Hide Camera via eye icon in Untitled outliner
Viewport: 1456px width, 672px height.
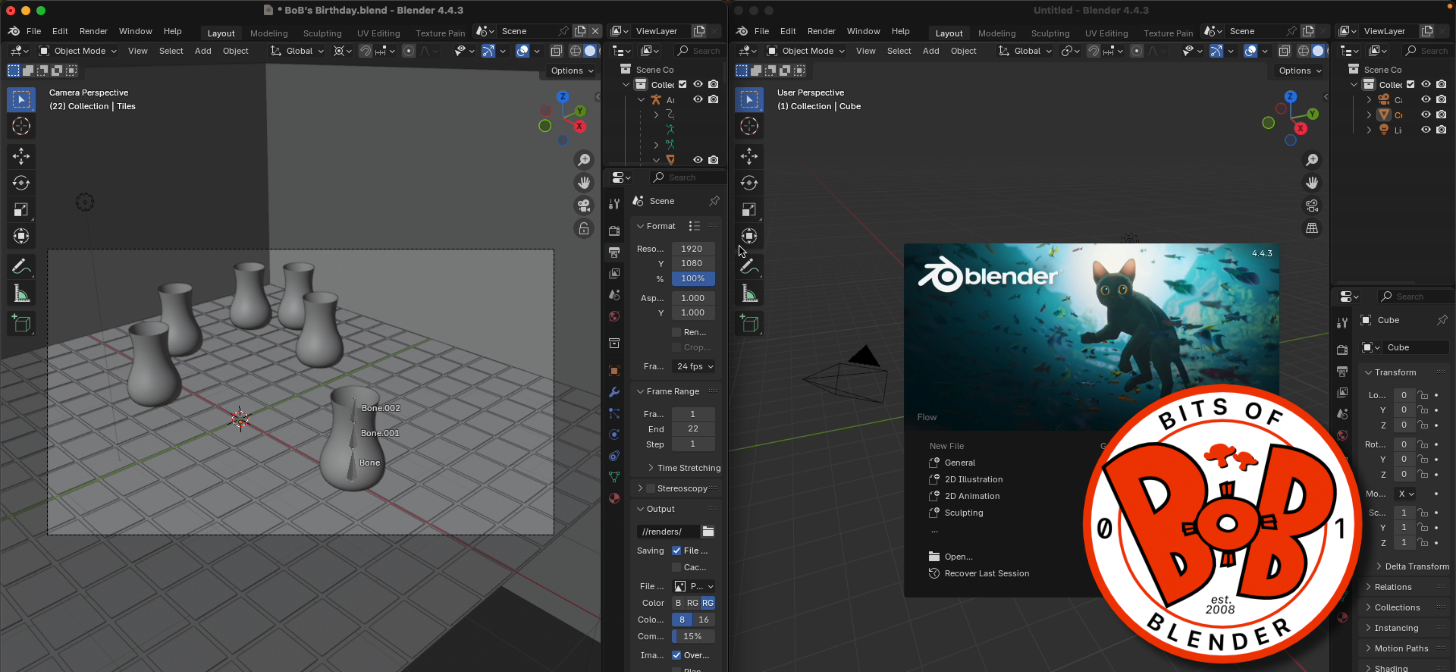click(1426, 100)
